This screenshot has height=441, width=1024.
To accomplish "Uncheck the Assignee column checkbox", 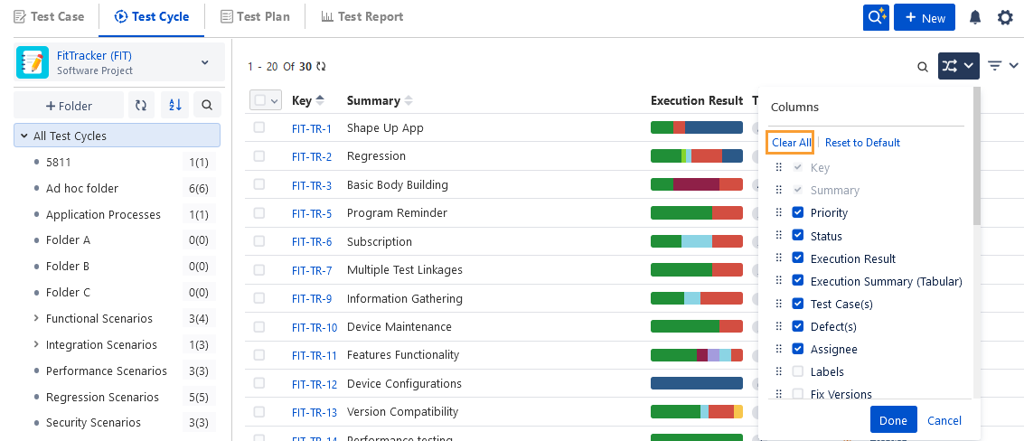I will [798, 349].
